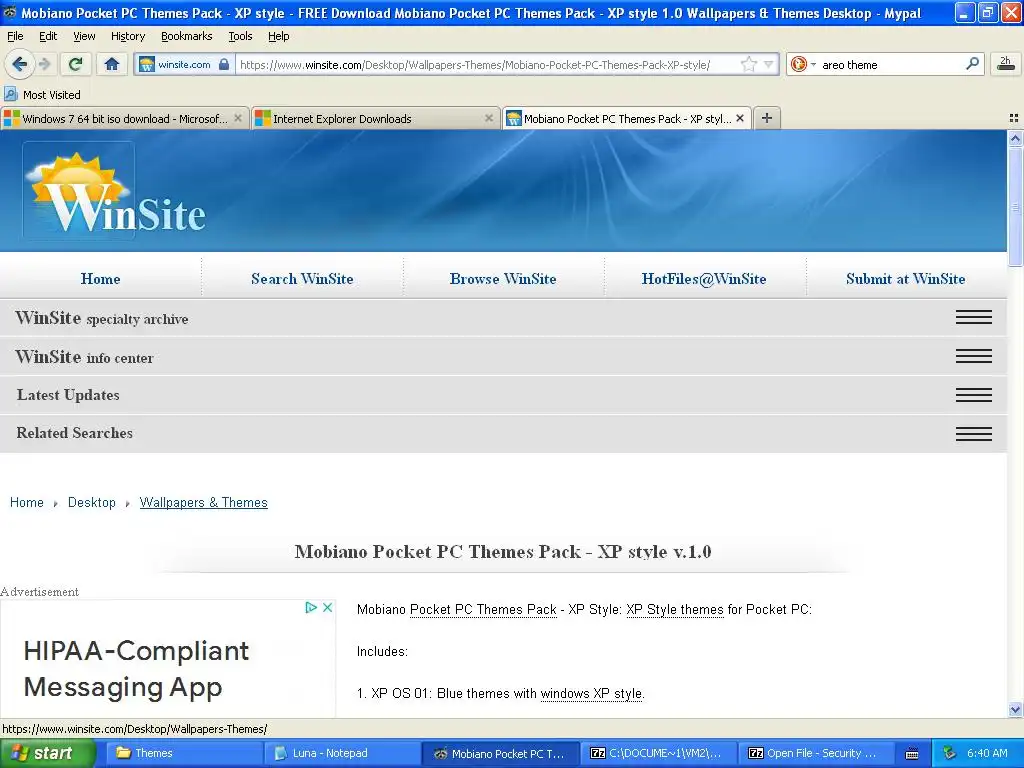Open the Windows start button

pyautogui.click(x=47, y=753)
